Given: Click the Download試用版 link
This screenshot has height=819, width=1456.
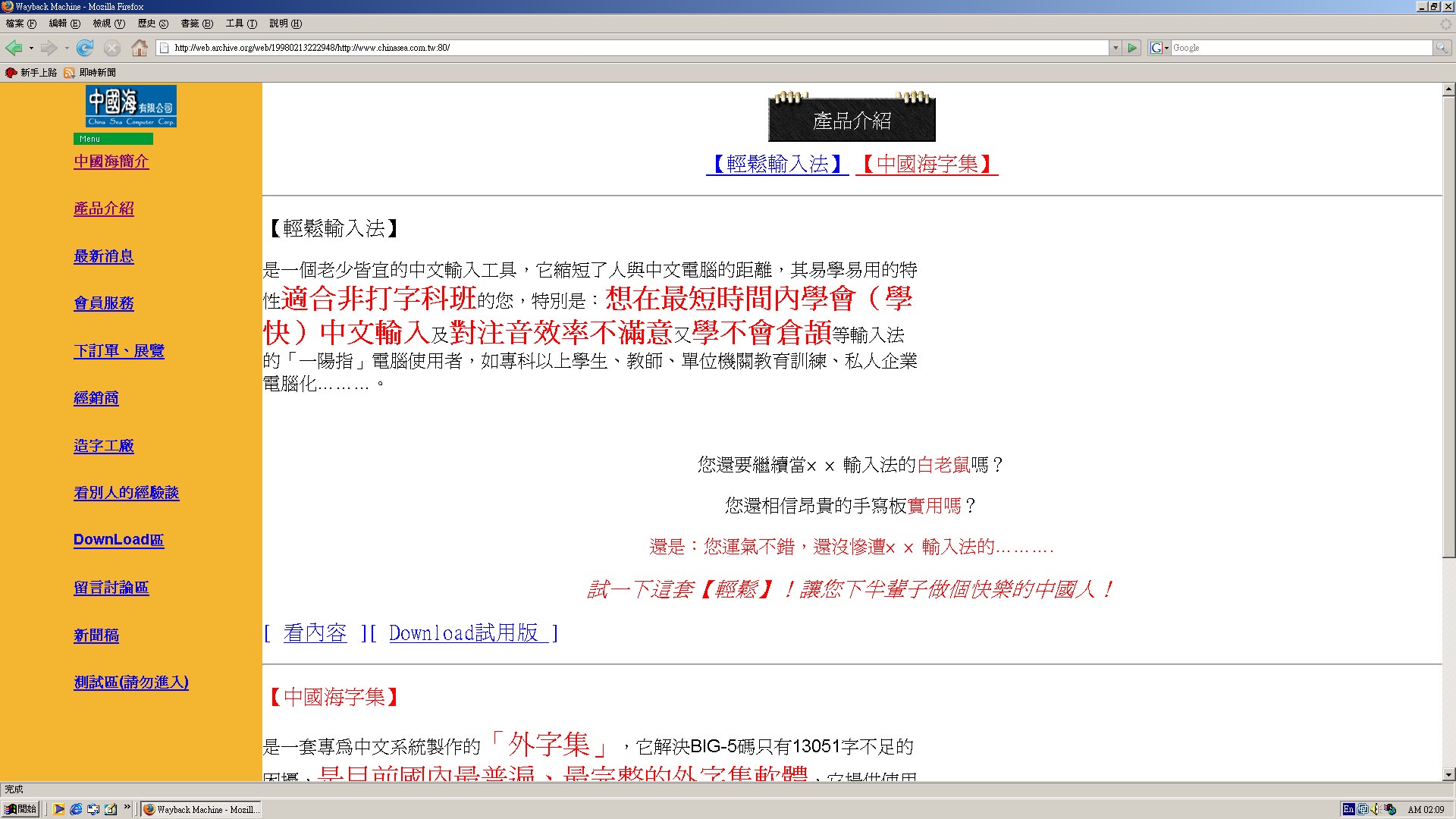Looking at the screenshot, I should pos(468,633).
